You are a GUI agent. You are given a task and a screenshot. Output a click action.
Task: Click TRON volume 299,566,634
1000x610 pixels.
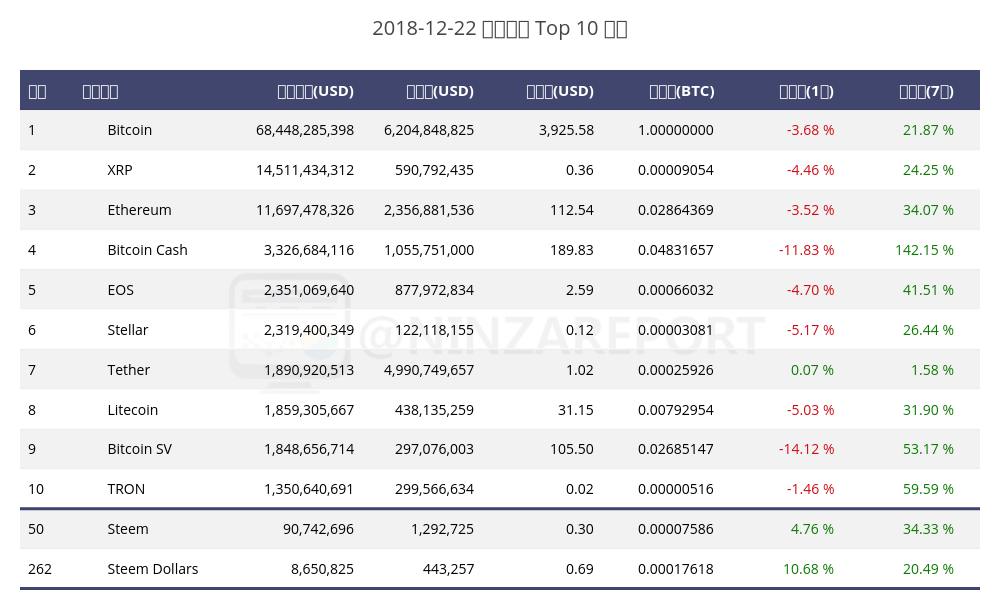(x=434, y=489)
